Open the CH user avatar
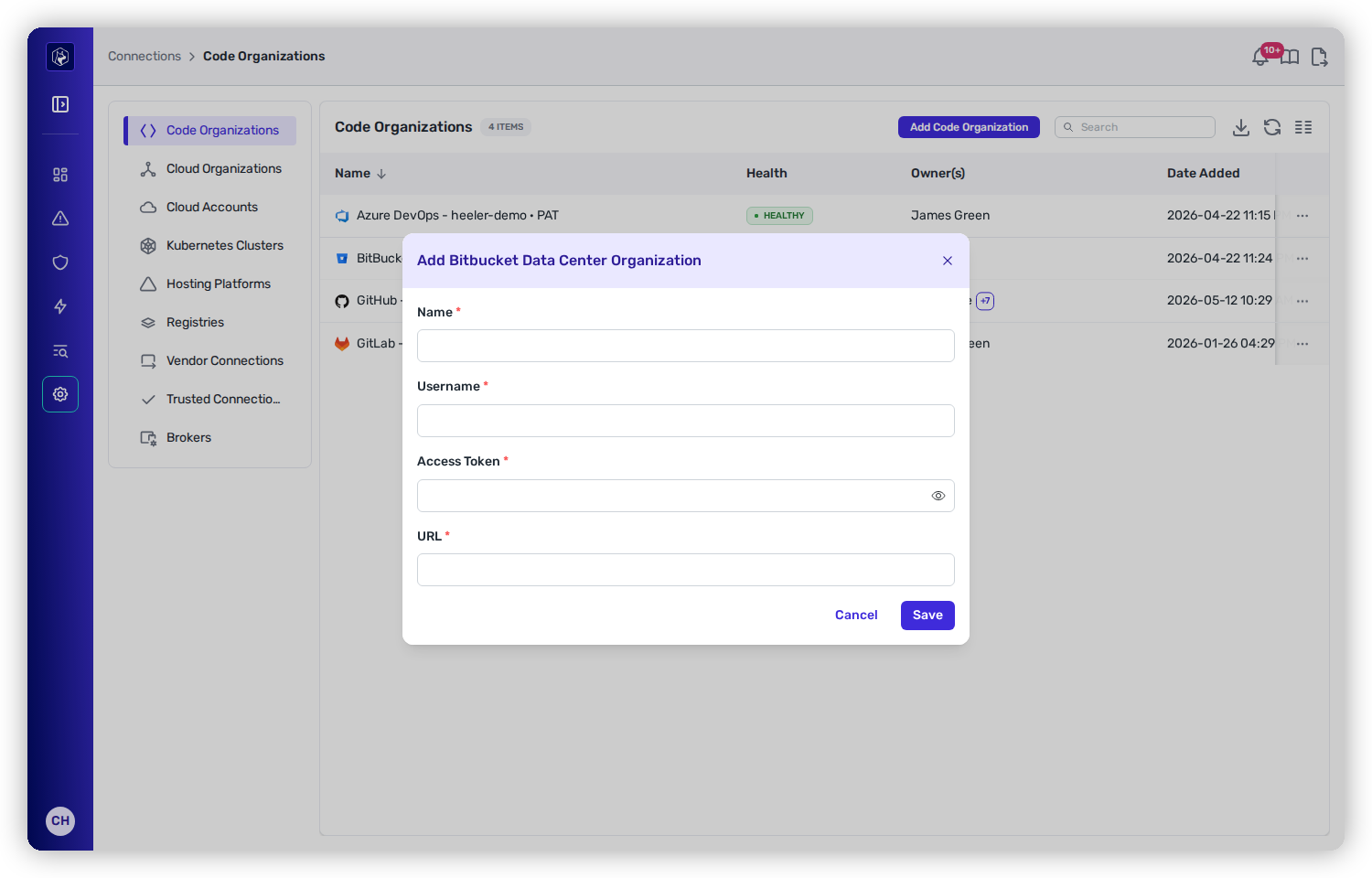1372x878 pixels. (60, 820)
